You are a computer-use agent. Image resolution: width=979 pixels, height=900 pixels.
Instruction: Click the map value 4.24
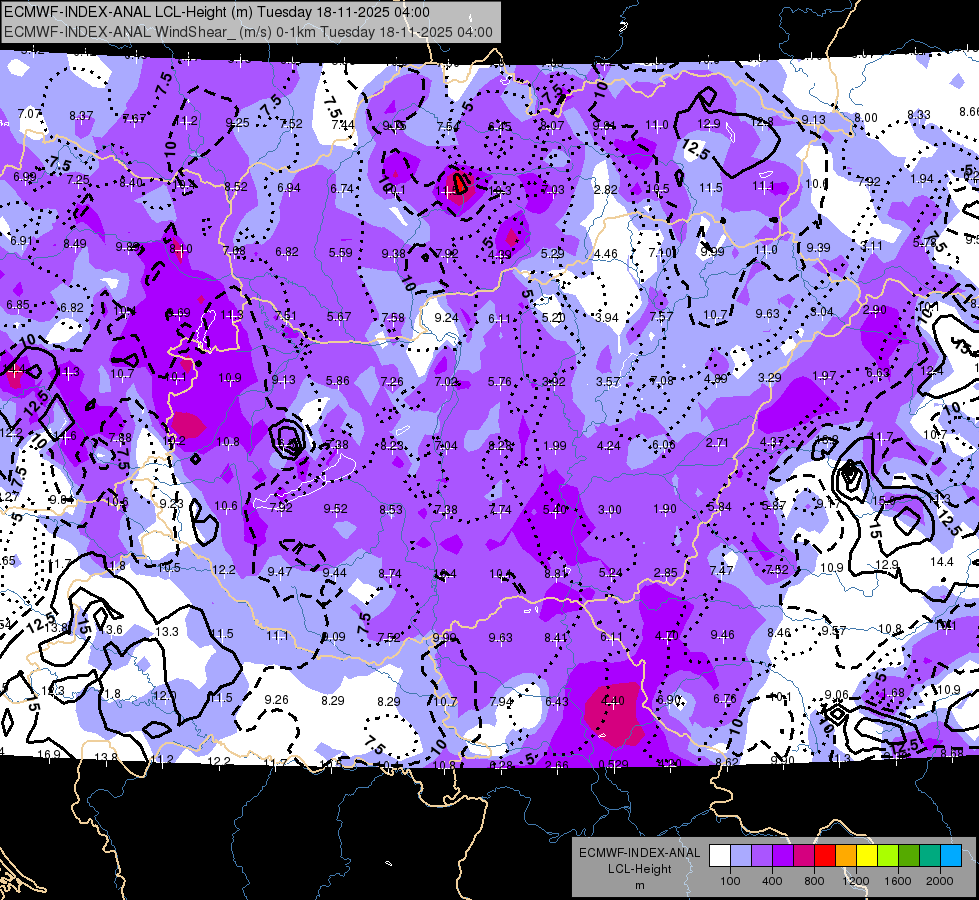[x=609, y=446]
